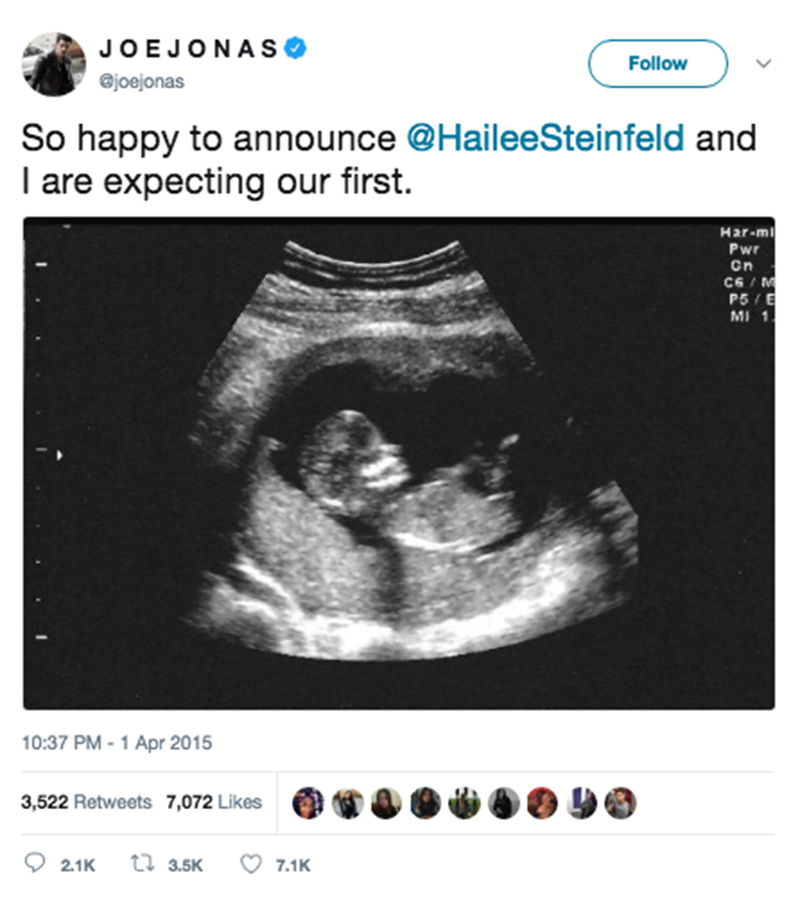Click the JOEJONAS display name
The image size is (800, 900).
[187, 47]
